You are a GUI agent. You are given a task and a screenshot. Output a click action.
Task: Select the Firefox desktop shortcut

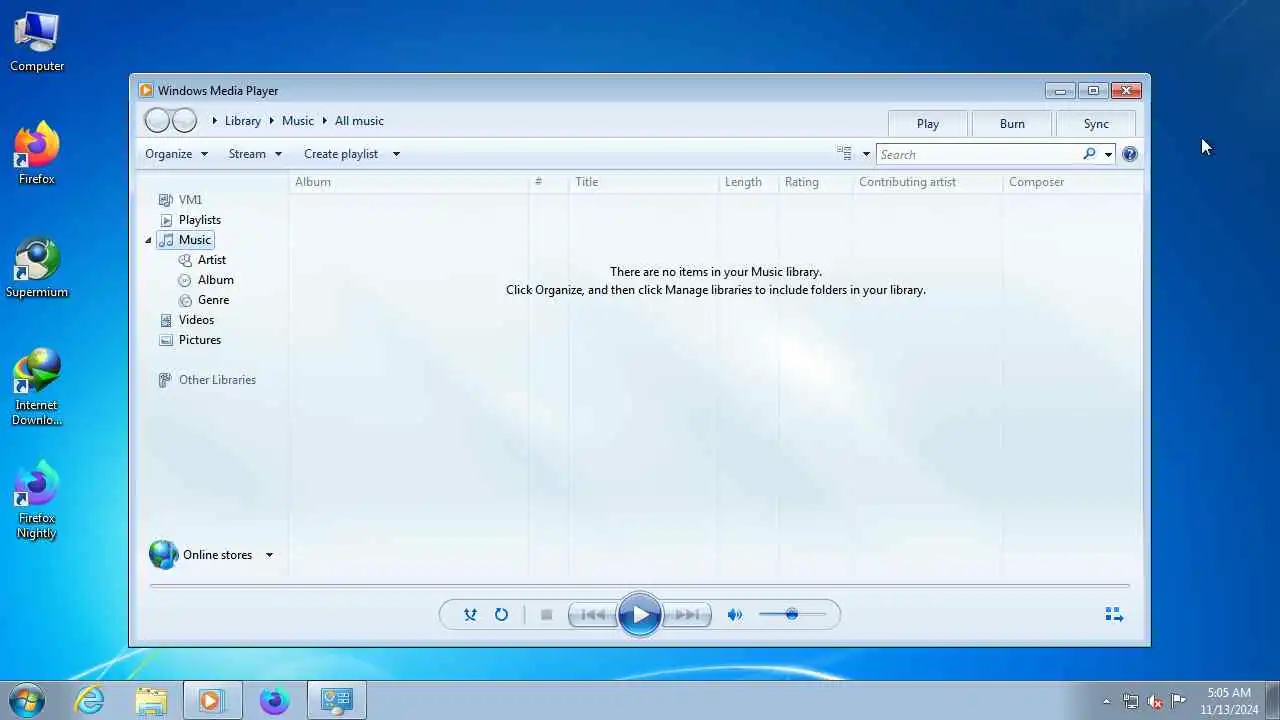(x=37, y=154)
